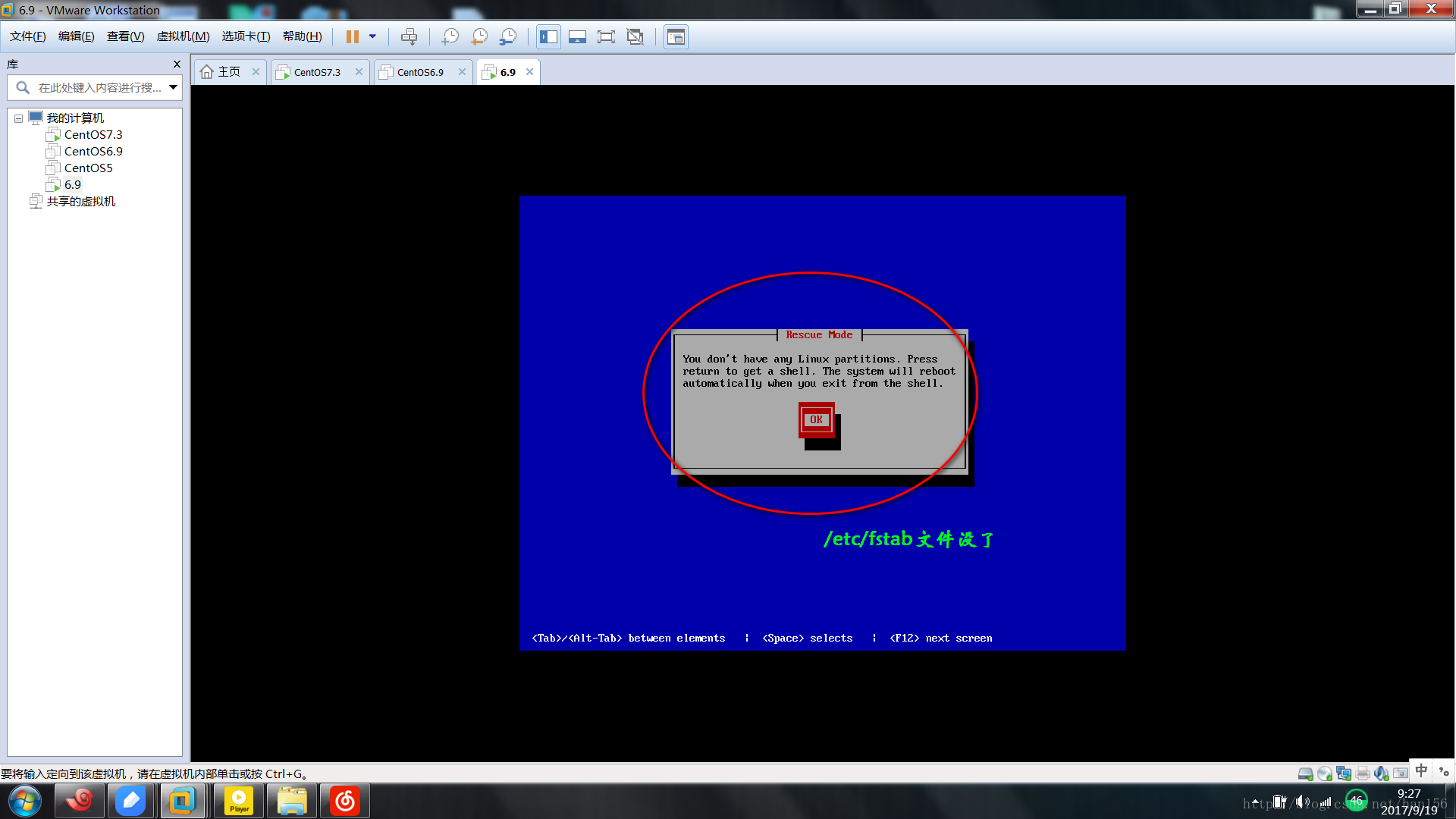Open NetEase Cloud Music from taskbar
The width and height of the screenshot is (1456, 819).
click(x=345, y=801)
